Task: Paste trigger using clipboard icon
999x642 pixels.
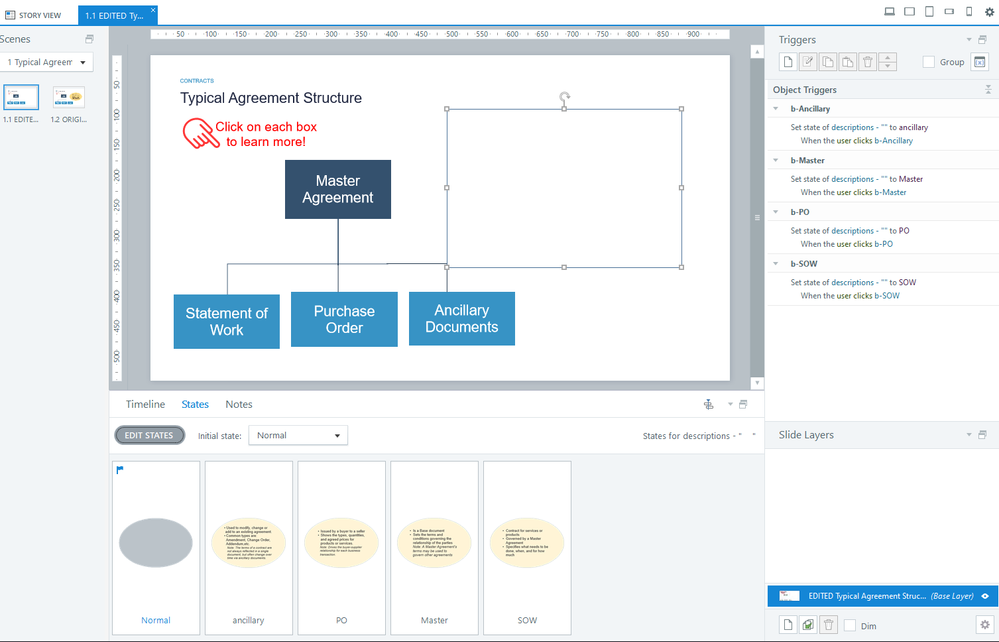Action: 847,62
